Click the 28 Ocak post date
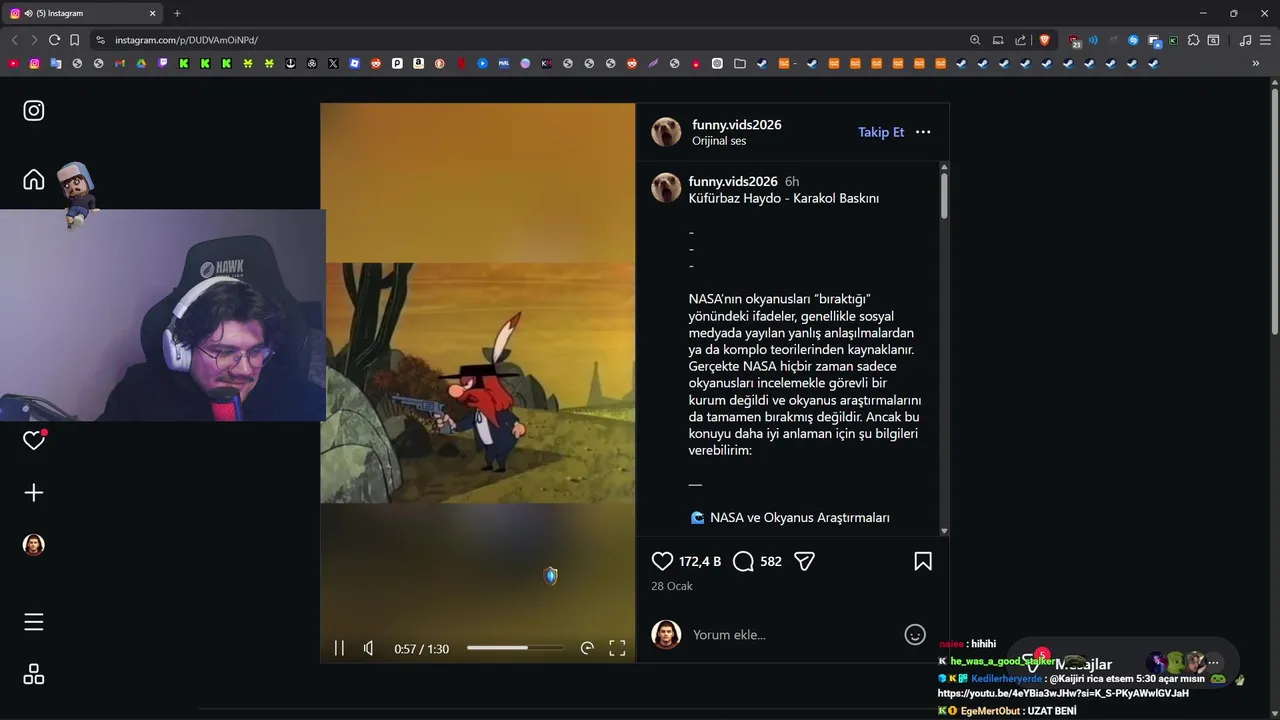The height and width of the screenshot is (720, 1280). tap(672, 586)
